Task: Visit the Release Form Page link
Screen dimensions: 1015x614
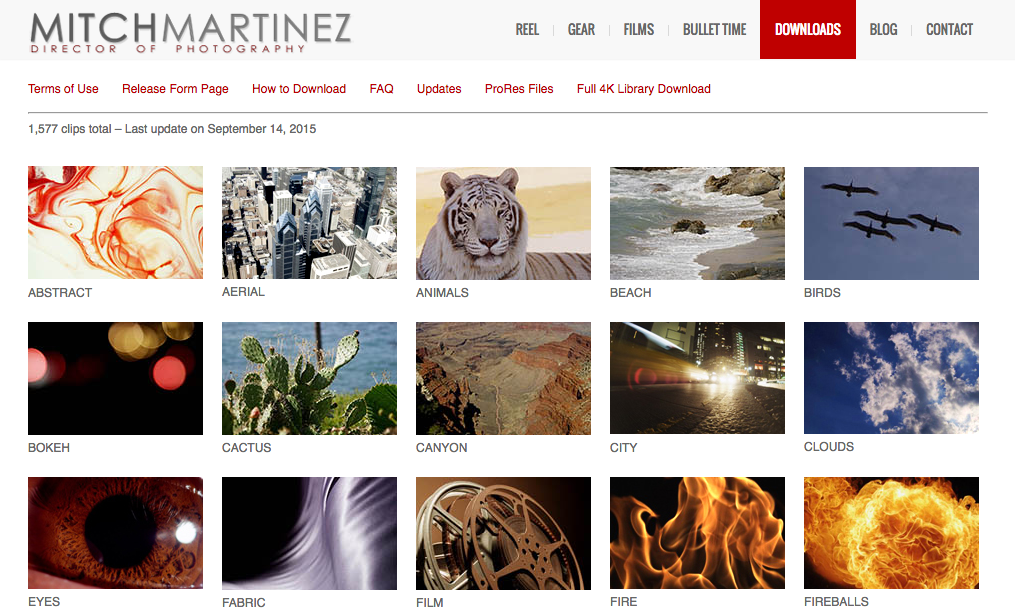Action: click(x=175, y=89)
